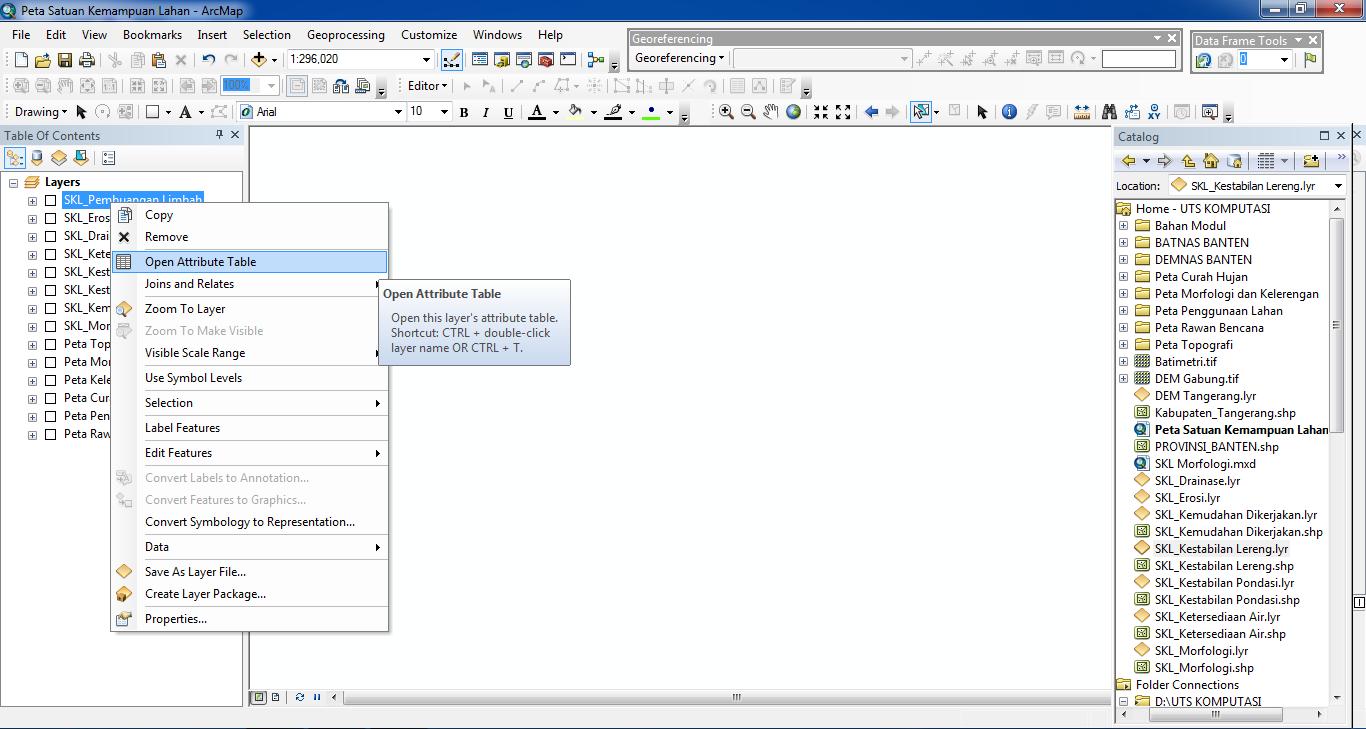Click the Table Of Contents Options icon
The image size is (1366, 729).
(x=109, y=158)
